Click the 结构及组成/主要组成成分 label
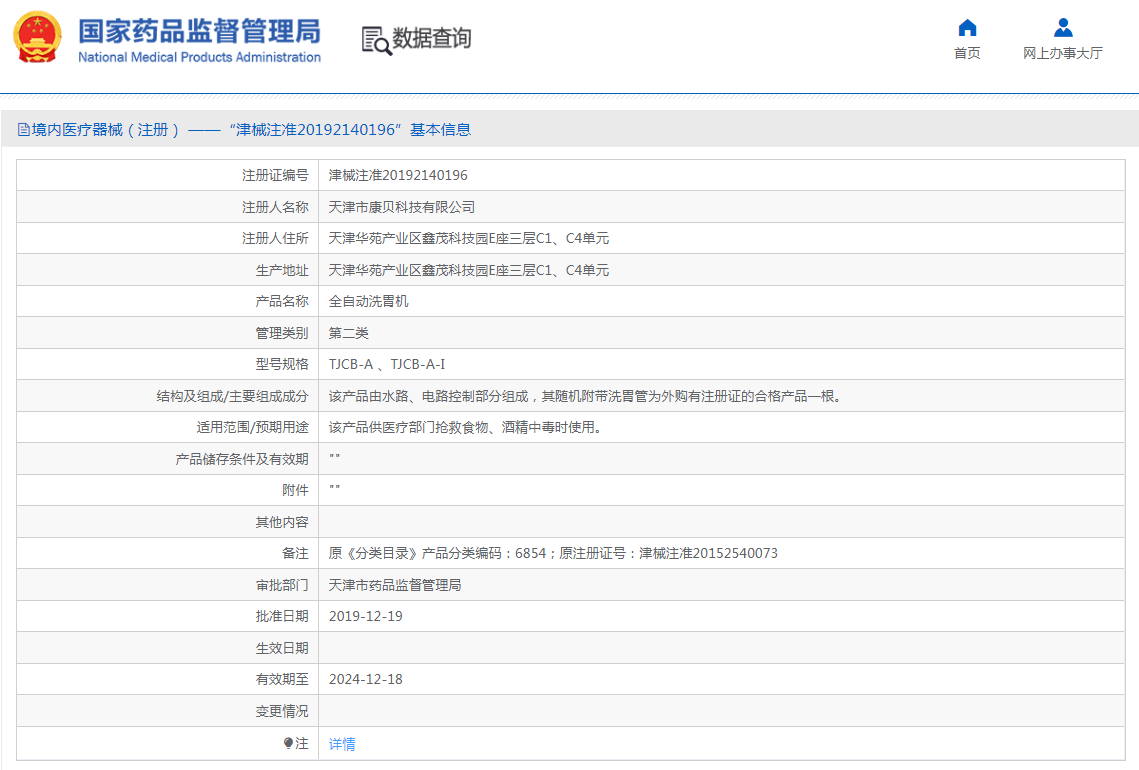The height and width of the screenshot is (770, 1139). click(x=232, y=396)
